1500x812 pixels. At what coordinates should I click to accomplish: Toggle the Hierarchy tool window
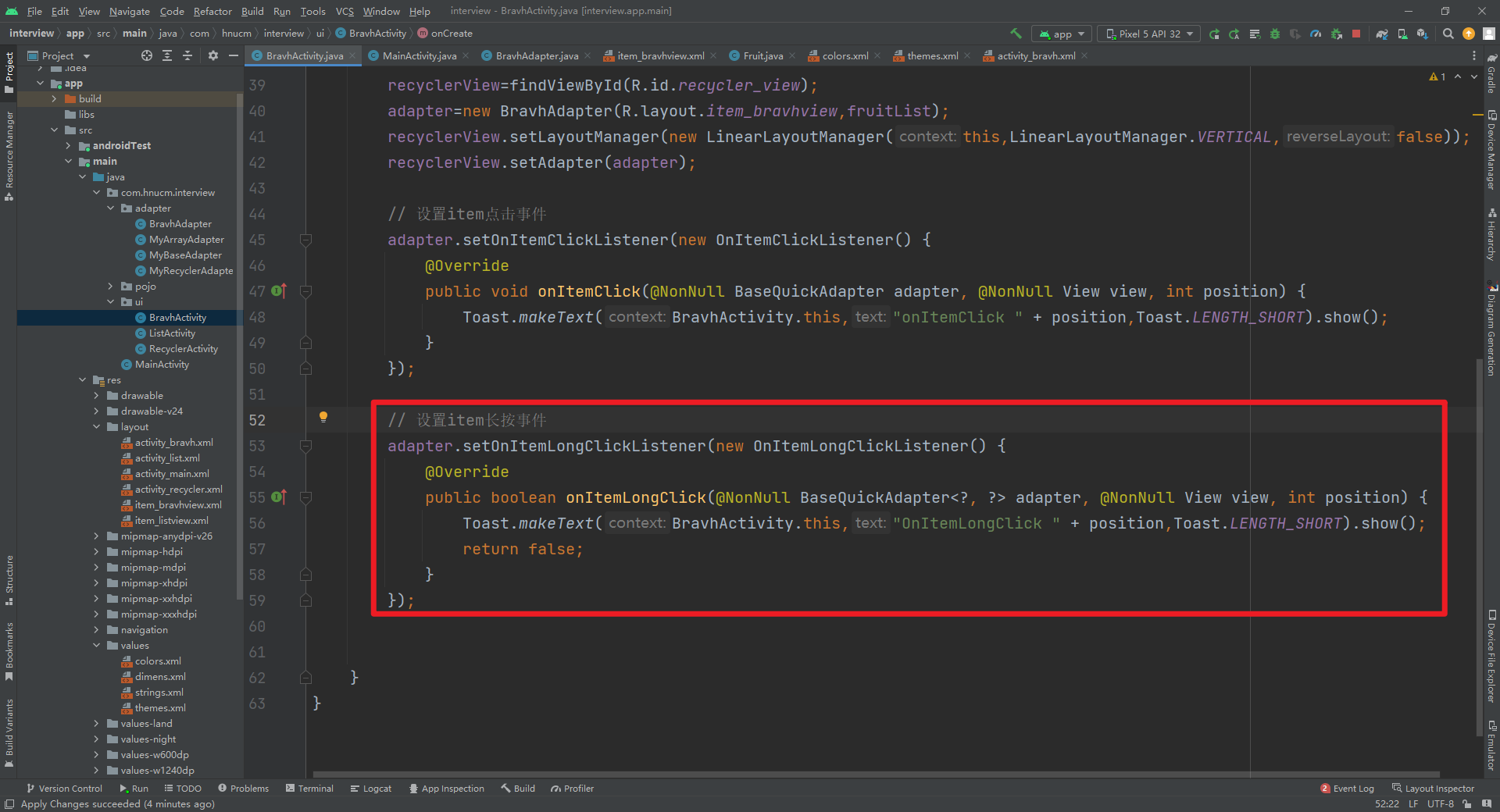(1491, 235)
